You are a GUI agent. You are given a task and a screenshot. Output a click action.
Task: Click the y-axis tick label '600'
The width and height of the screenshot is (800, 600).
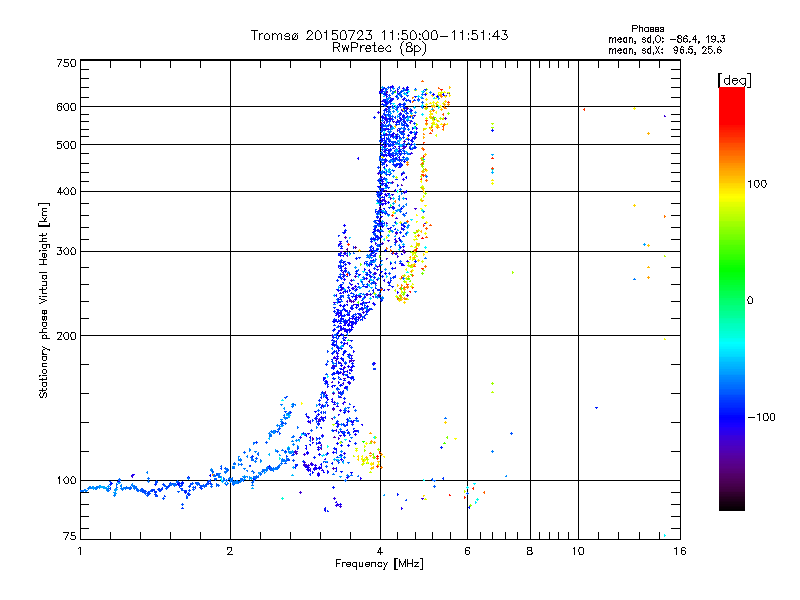(x=66, y=107)
